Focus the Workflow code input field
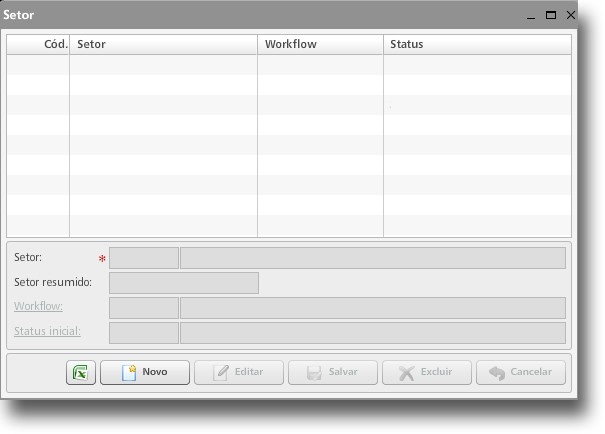Viewport: 605px width, 434px height. click(x=144, y=308)
